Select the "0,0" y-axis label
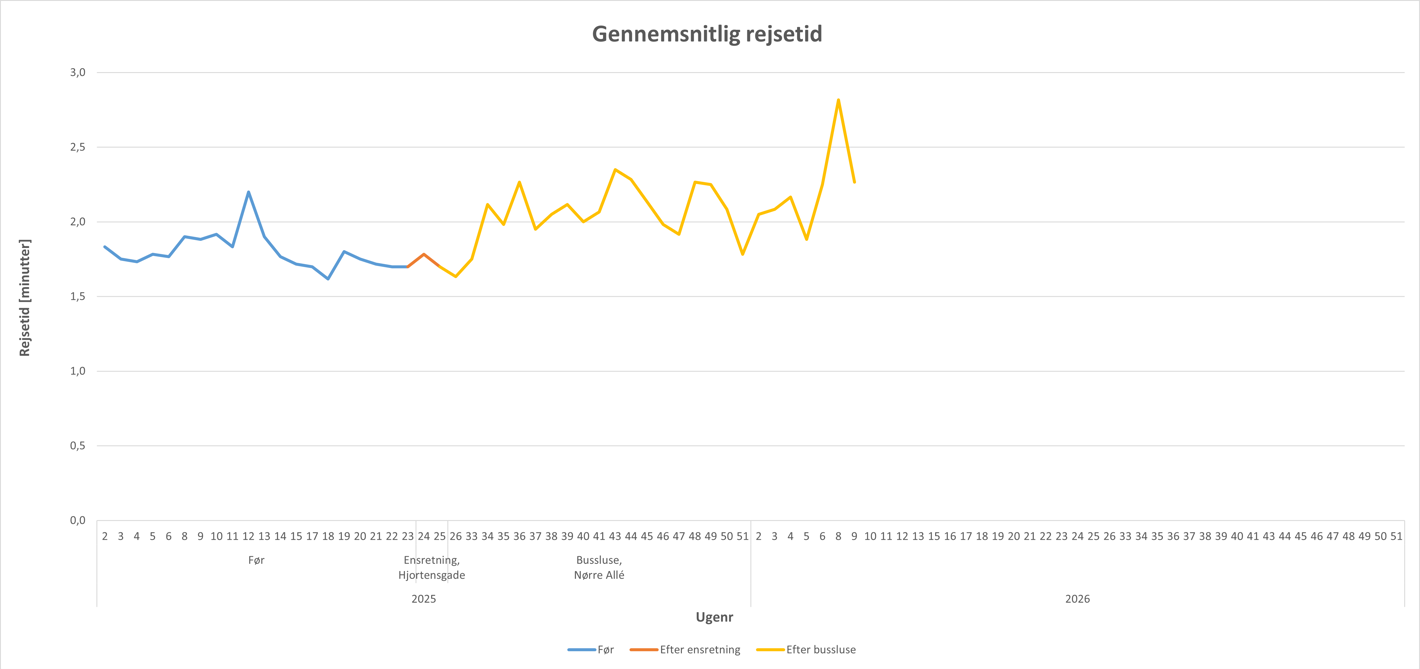The width and height of the screenshot is (1420, 669). click(78, 521)
